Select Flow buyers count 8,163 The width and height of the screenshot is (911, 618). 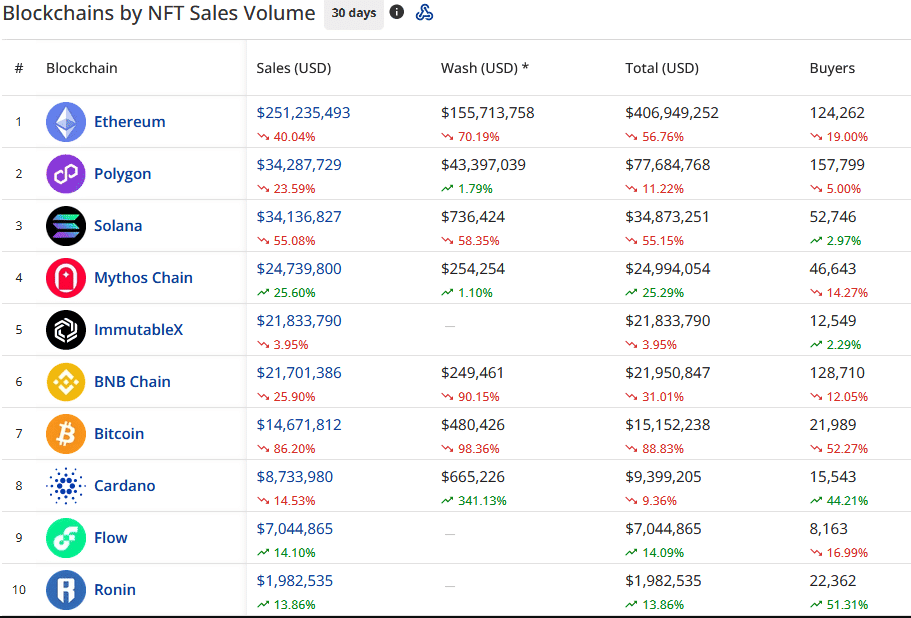[828, 529]
